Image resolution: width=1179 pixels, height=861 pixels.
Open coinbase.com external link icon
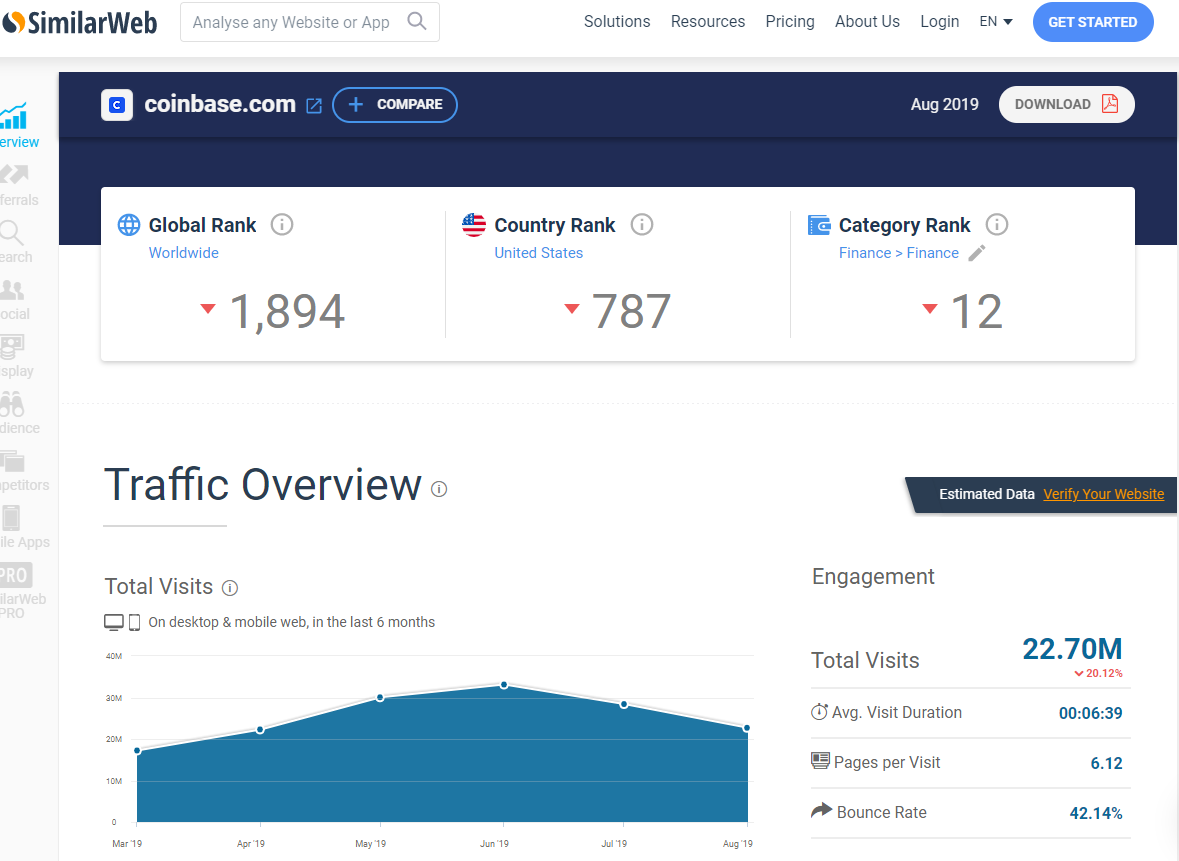point(314,106)
